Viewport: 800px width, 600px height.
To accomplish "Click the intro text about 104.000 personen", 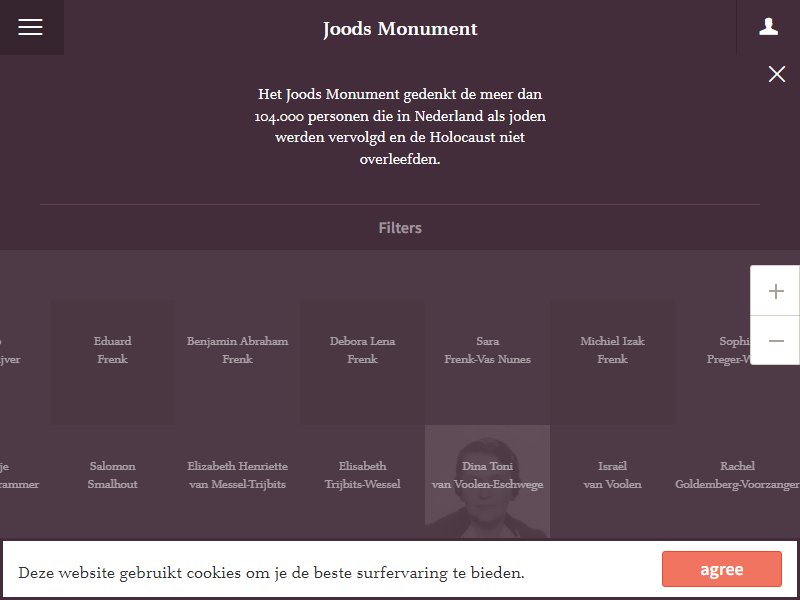I will 400,127.
